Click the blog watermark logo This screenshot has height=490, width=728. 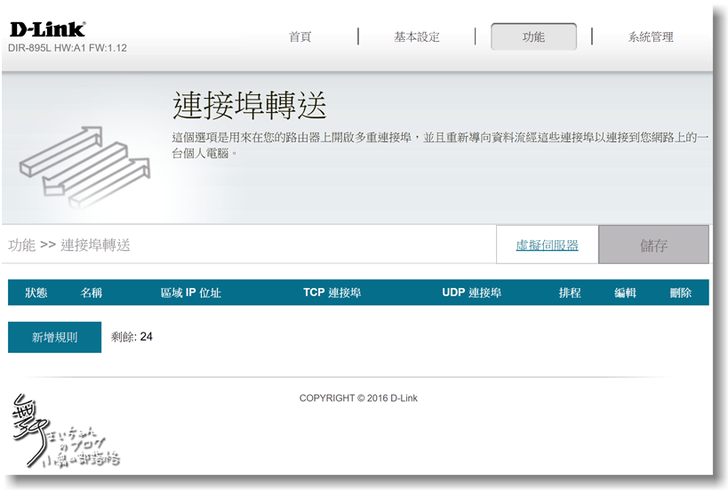click(x=62, y=433)
